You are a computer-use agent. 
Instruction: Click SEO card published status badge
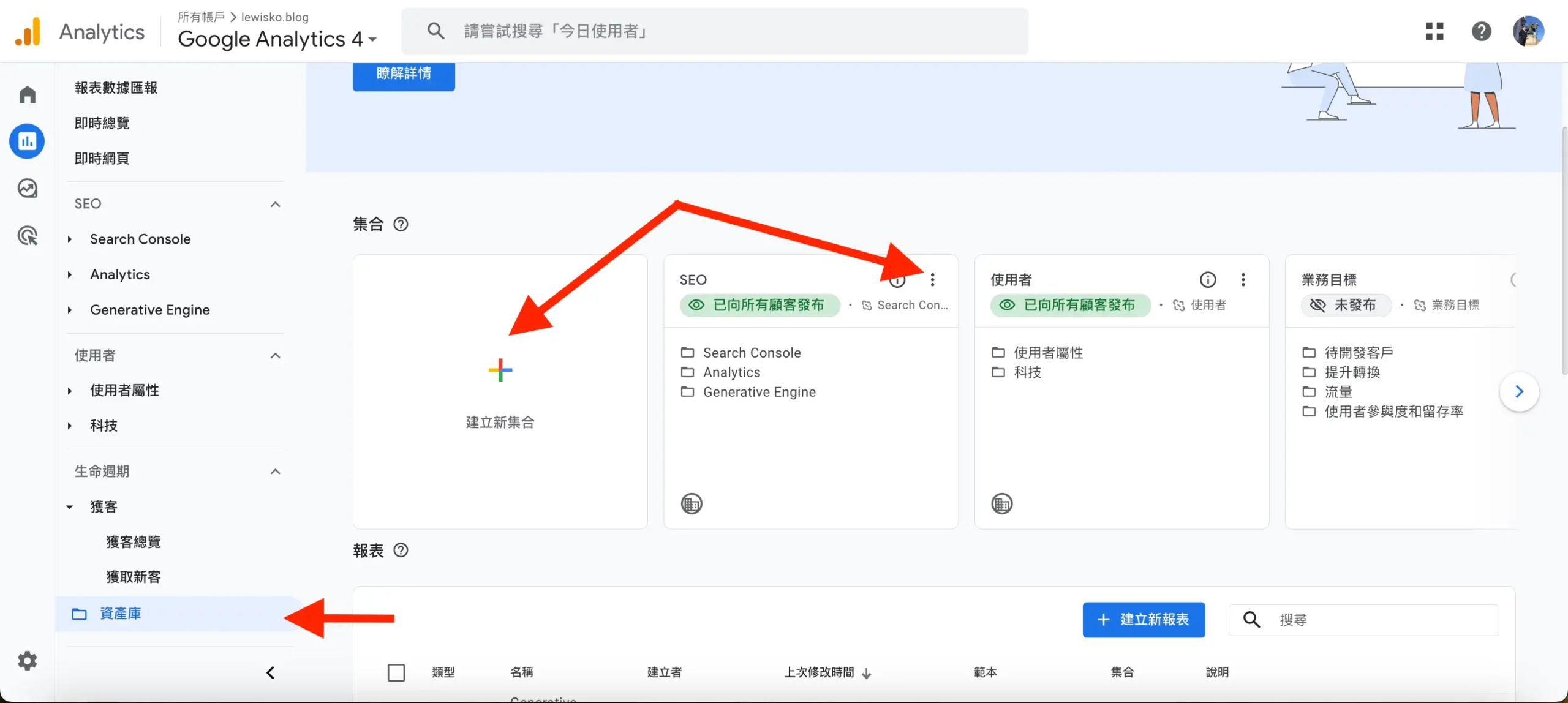coord(759,305)
